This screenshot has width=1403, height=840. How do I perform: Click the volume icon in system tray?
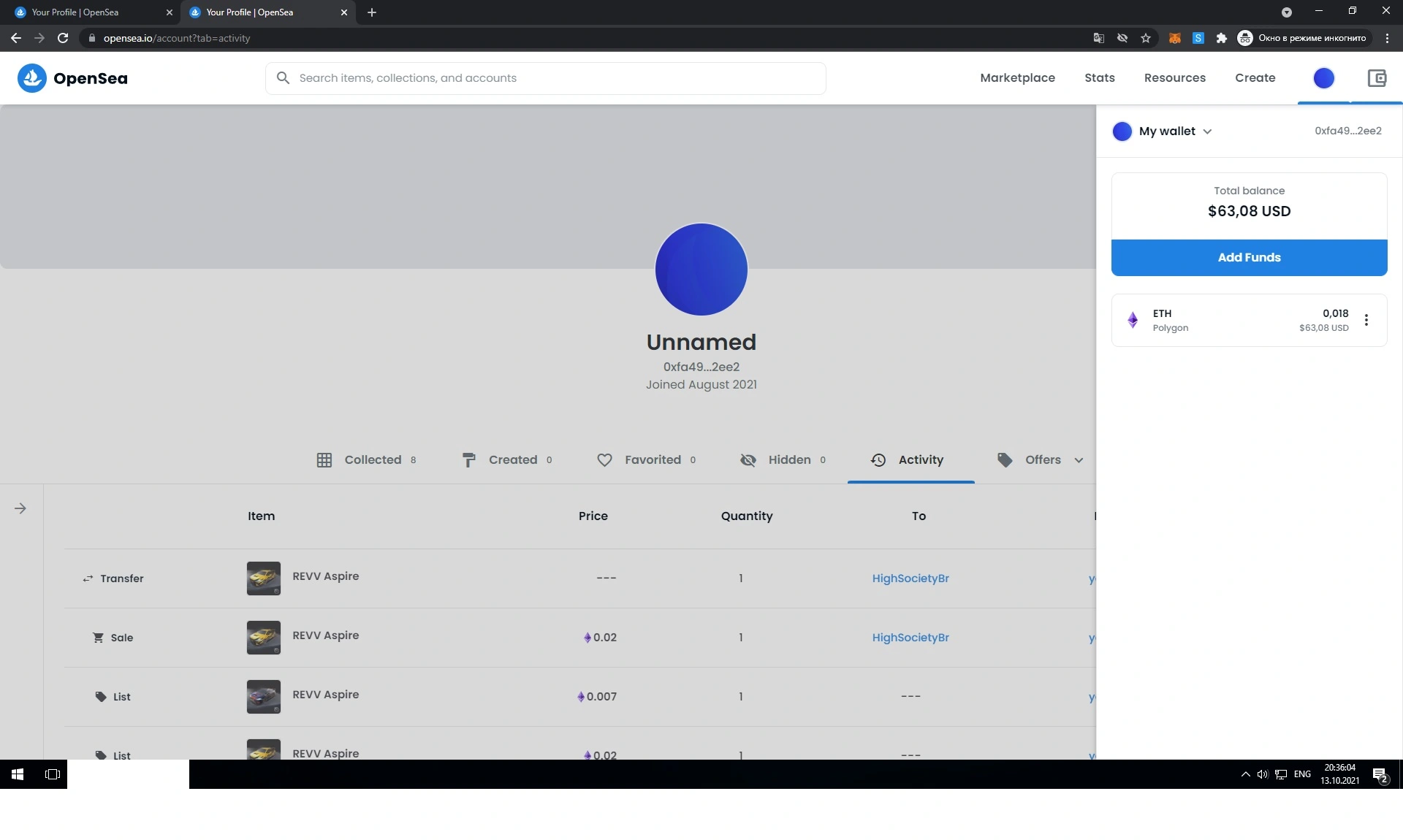1262,774
